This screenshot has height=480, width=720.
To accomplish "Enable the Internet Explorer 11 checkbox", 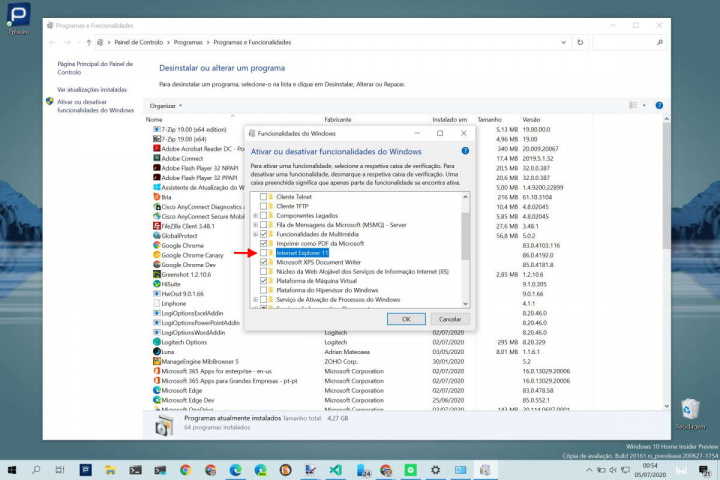I will point(264,253).
